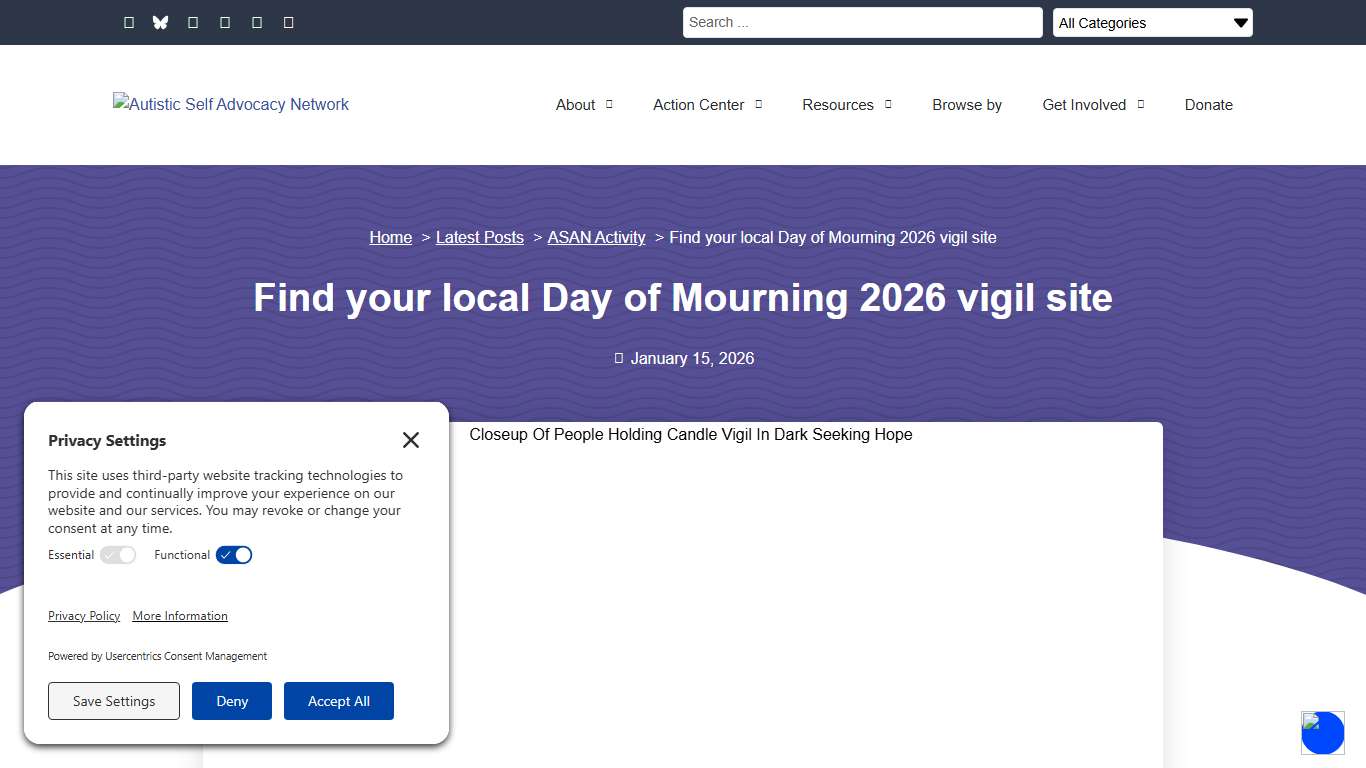Open the Bluesky butterfly social icon
1366x768 pixels.
pos(160,22)
